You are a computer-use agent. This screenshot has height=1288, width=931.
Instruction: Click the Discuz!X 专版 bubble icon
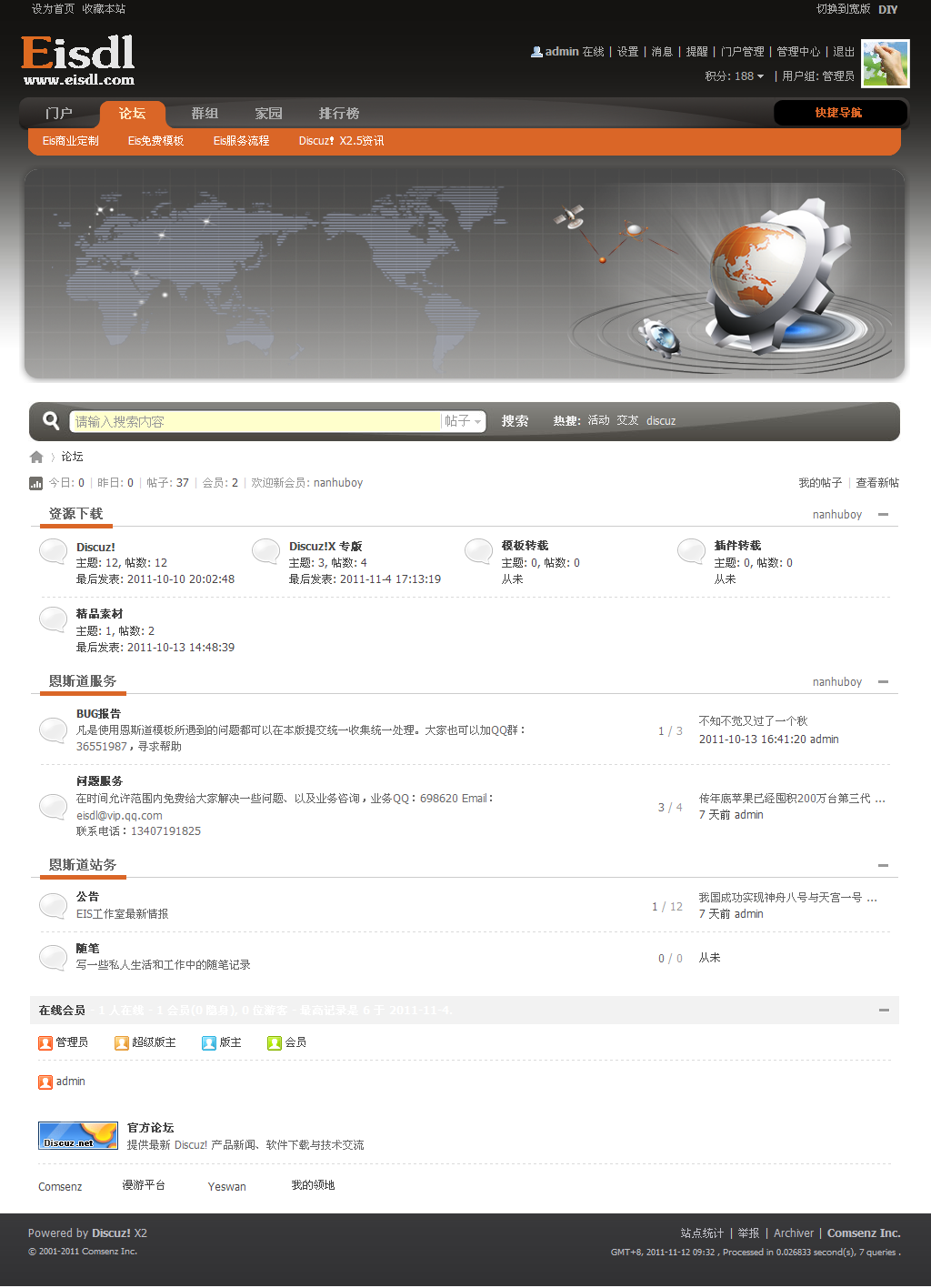click(x=266, y=551)
